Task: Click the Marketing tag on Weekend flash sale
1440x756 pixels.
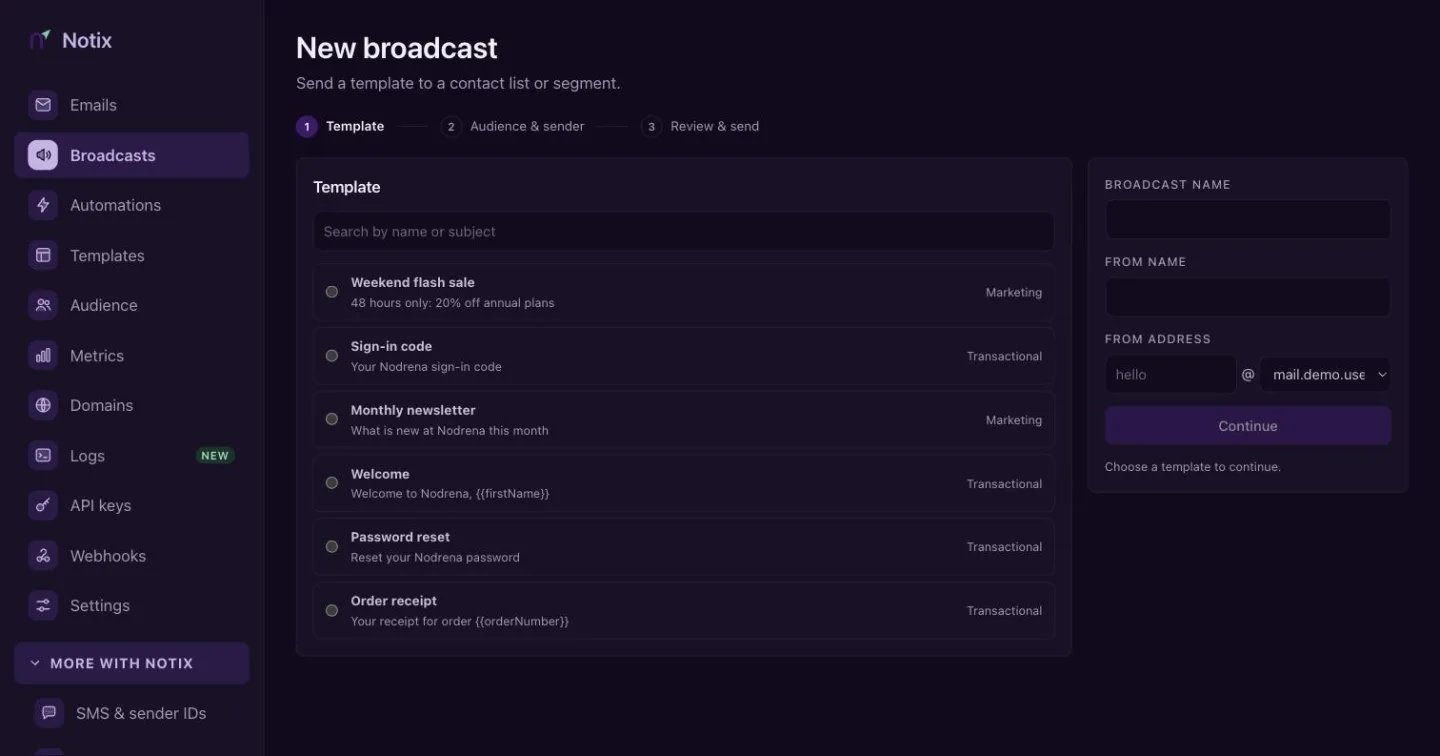Action: coord(1014,292)
